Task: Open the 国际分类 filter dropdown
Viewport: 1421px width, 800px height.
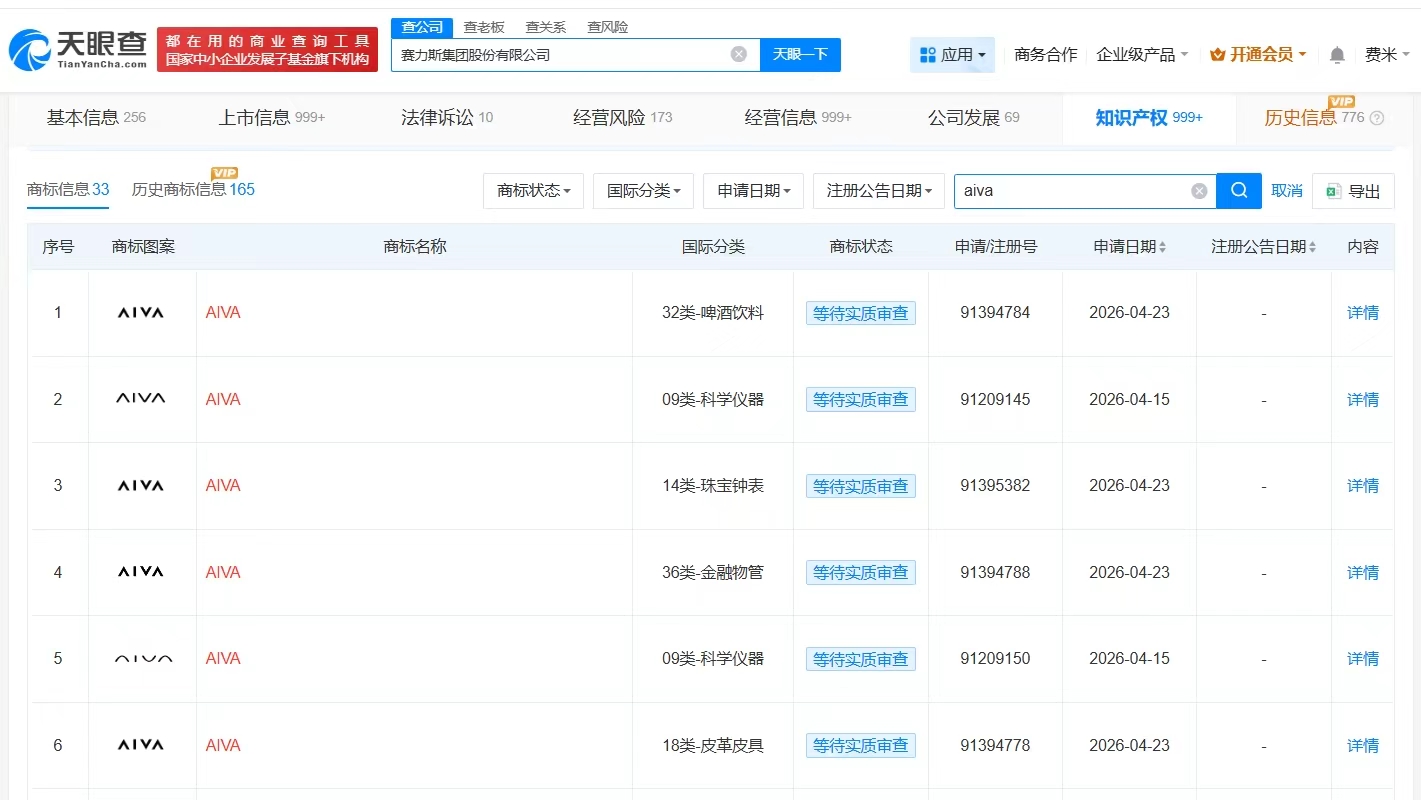Action: 643,191
